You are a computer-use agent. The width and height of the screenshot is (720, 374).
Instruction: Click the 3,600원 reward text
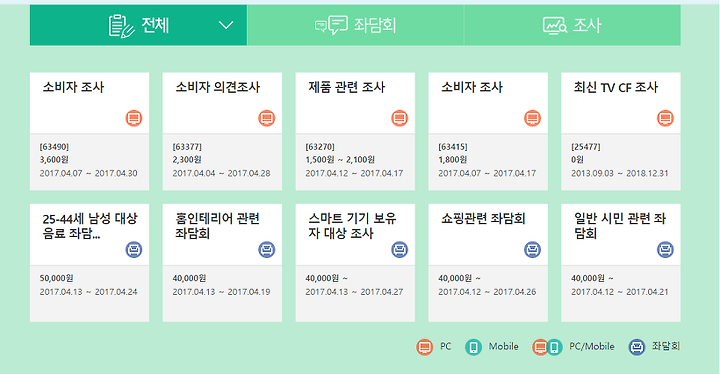[x=54, y=160]
